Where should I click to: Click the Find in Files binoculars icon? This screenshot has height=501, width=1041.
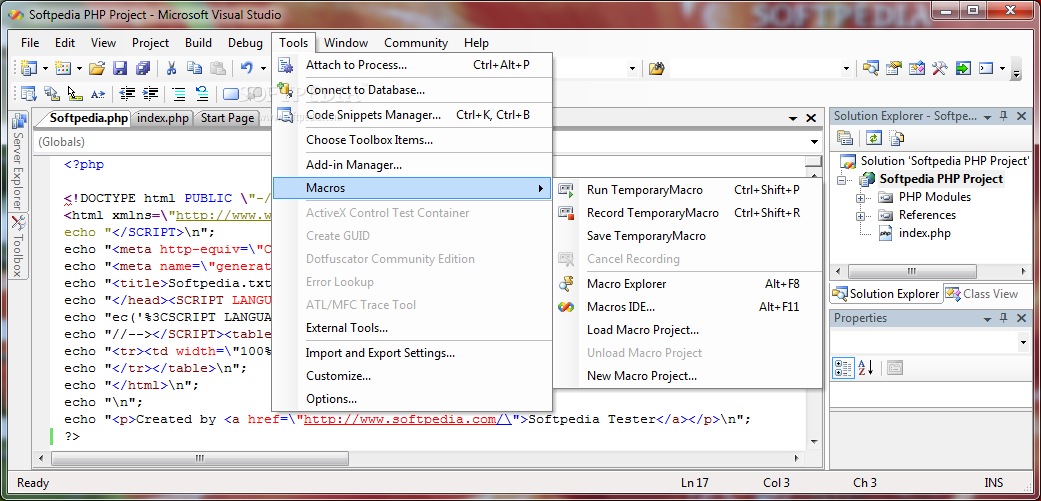657,68
